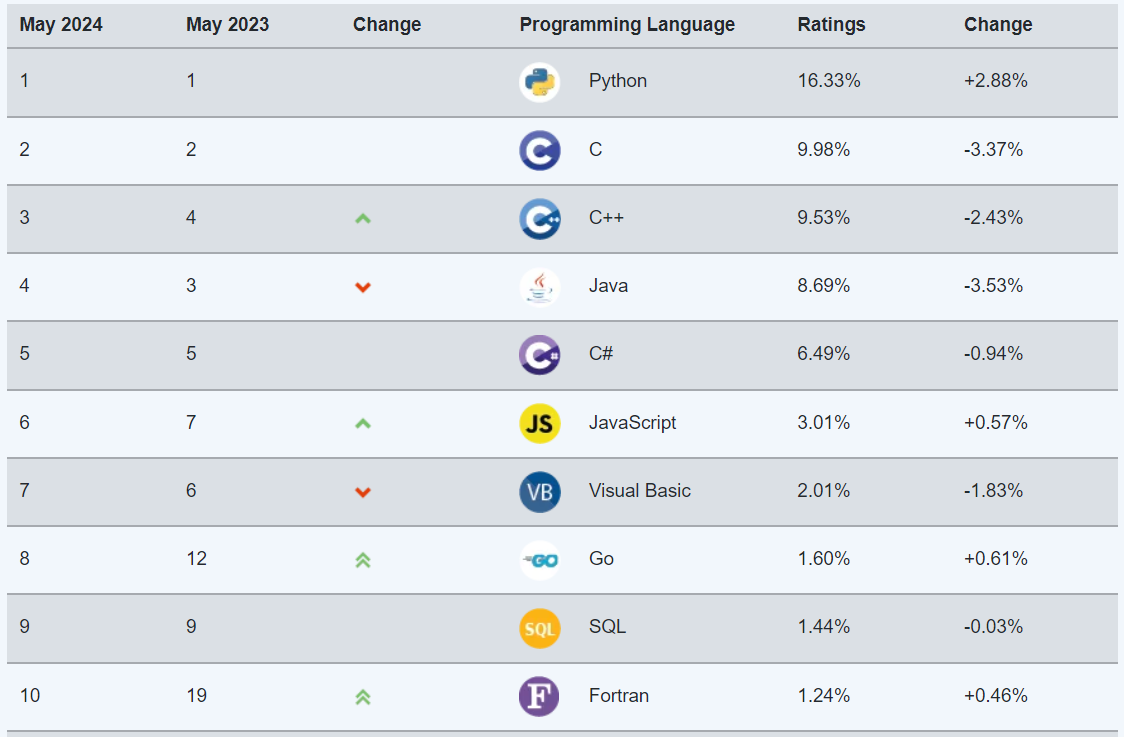The image size is (1124, 737).
Task: Click the May 2024 column header
Action: click(x=61, y=24)
